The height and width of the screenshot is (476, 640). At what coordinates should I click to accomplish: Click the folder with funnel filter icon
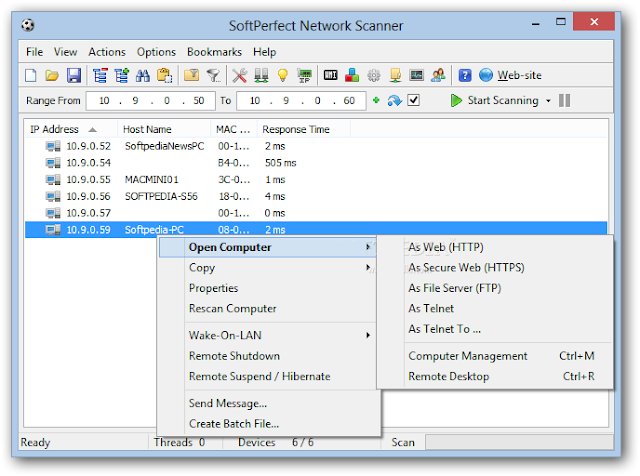click(191, 76)
